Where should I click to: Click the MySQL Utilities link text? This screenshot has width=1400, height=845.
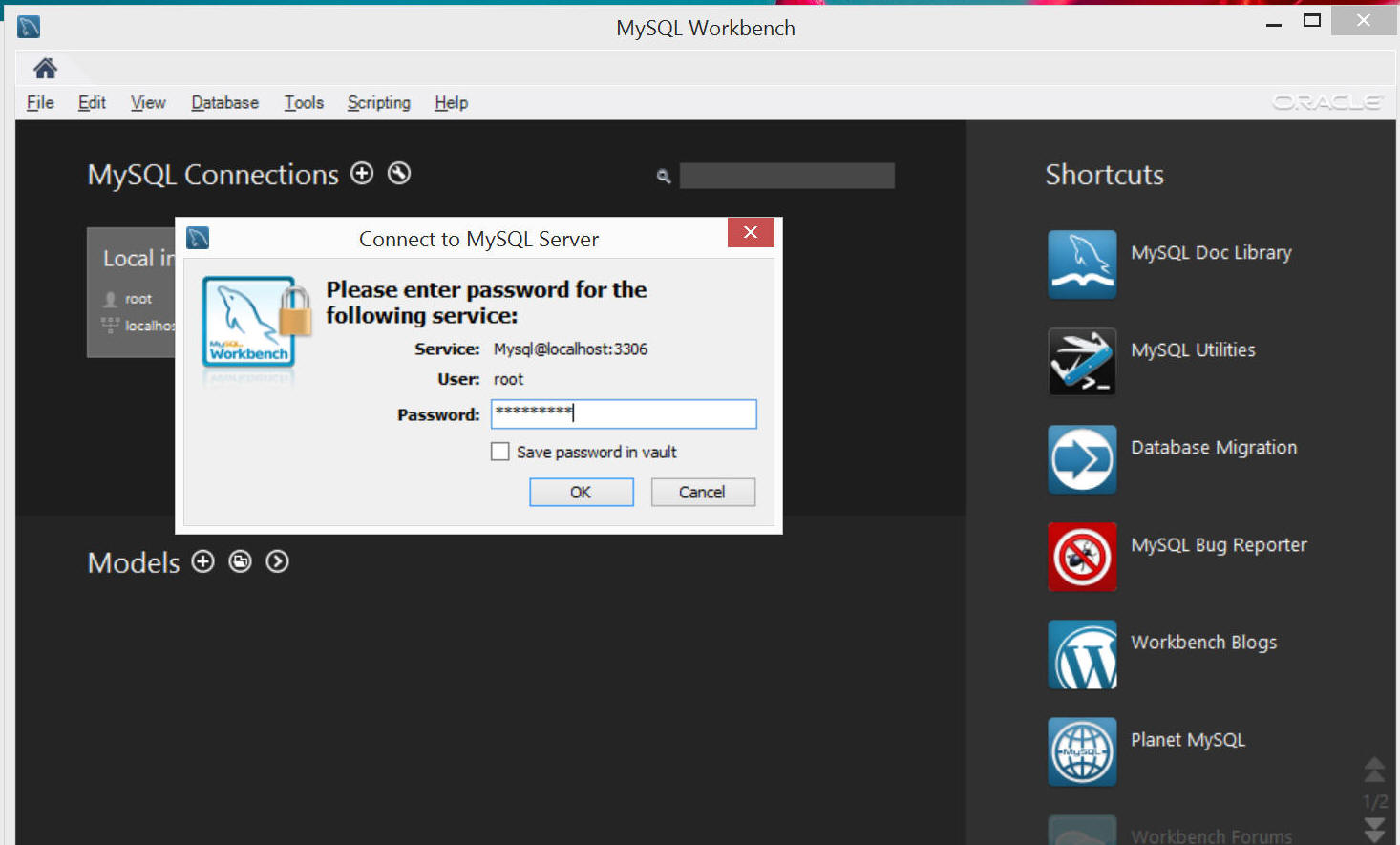pos(1193,350)
